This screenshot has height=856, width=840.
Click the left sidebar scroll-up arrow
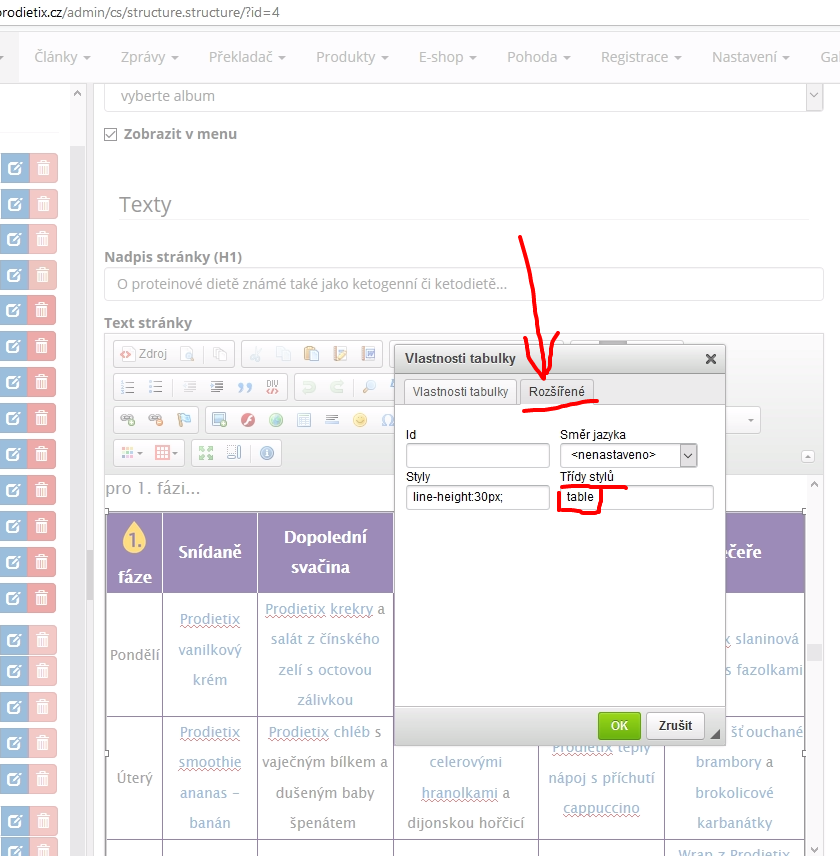coord(78,94)
